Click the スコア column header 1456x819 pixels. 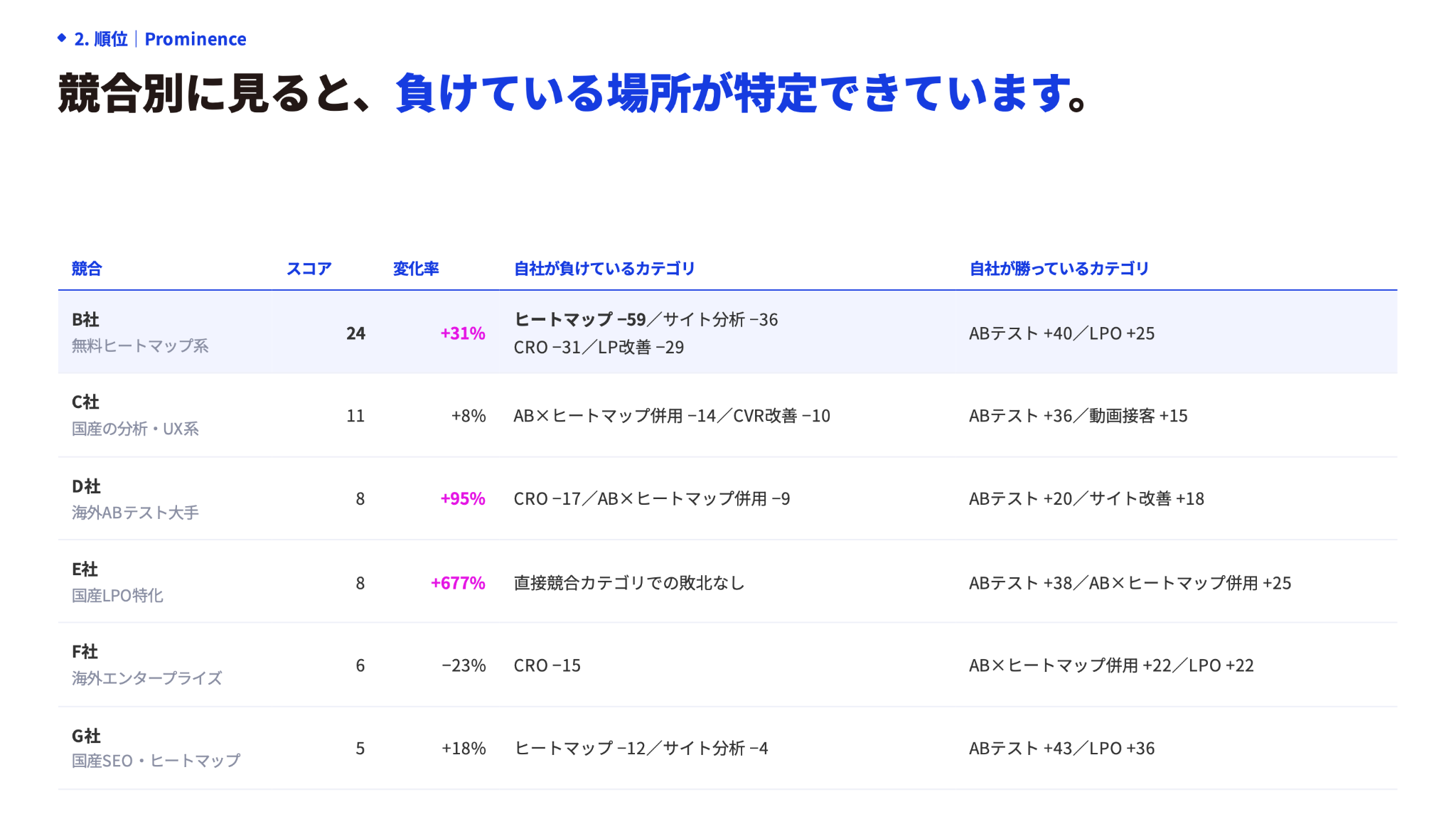(x=309, y=269)
